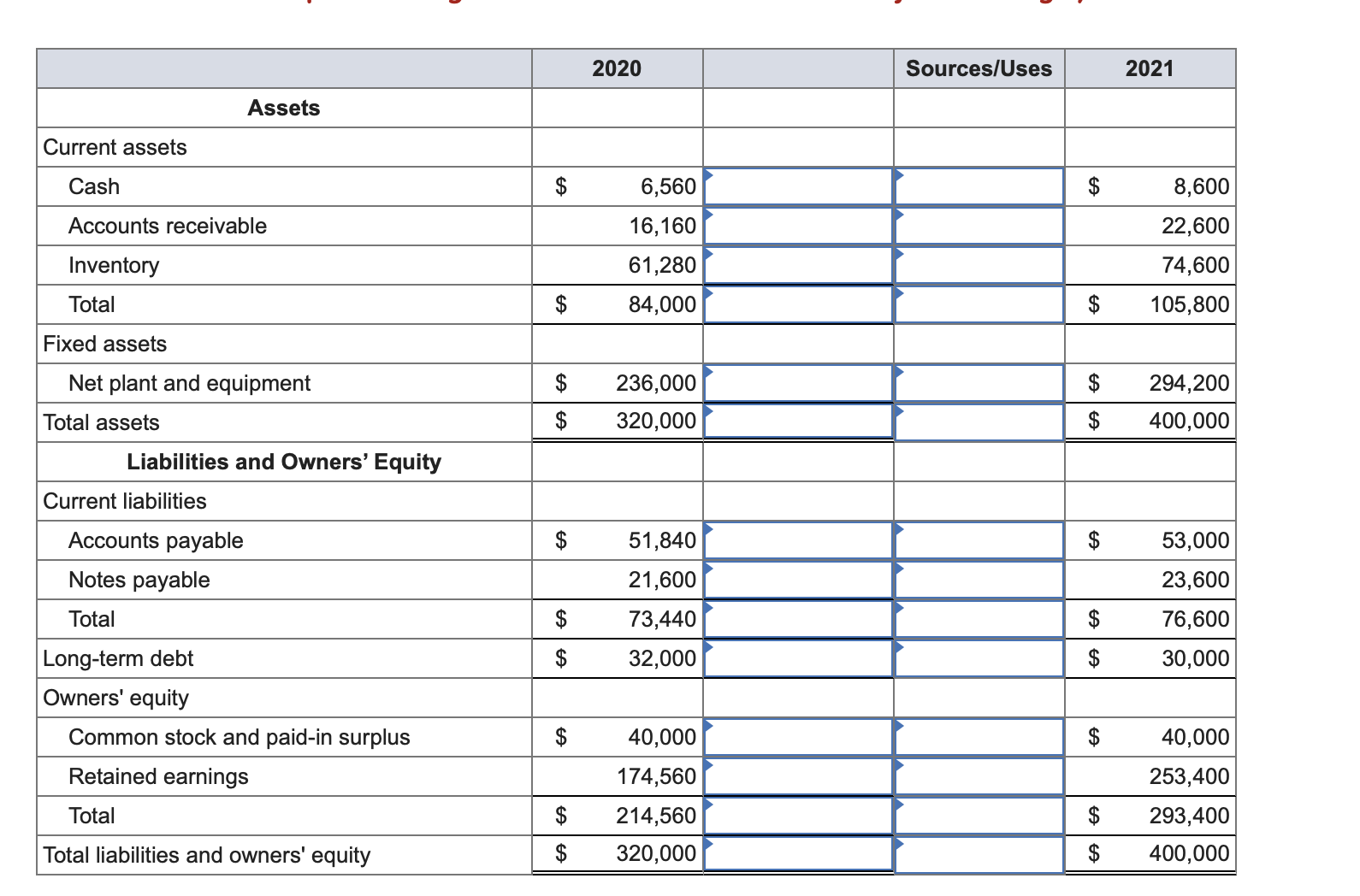Image resolution: width=1360 pixels, height=896 pixels.
Task: Click the Notes payable label
Action: point(139,580)
